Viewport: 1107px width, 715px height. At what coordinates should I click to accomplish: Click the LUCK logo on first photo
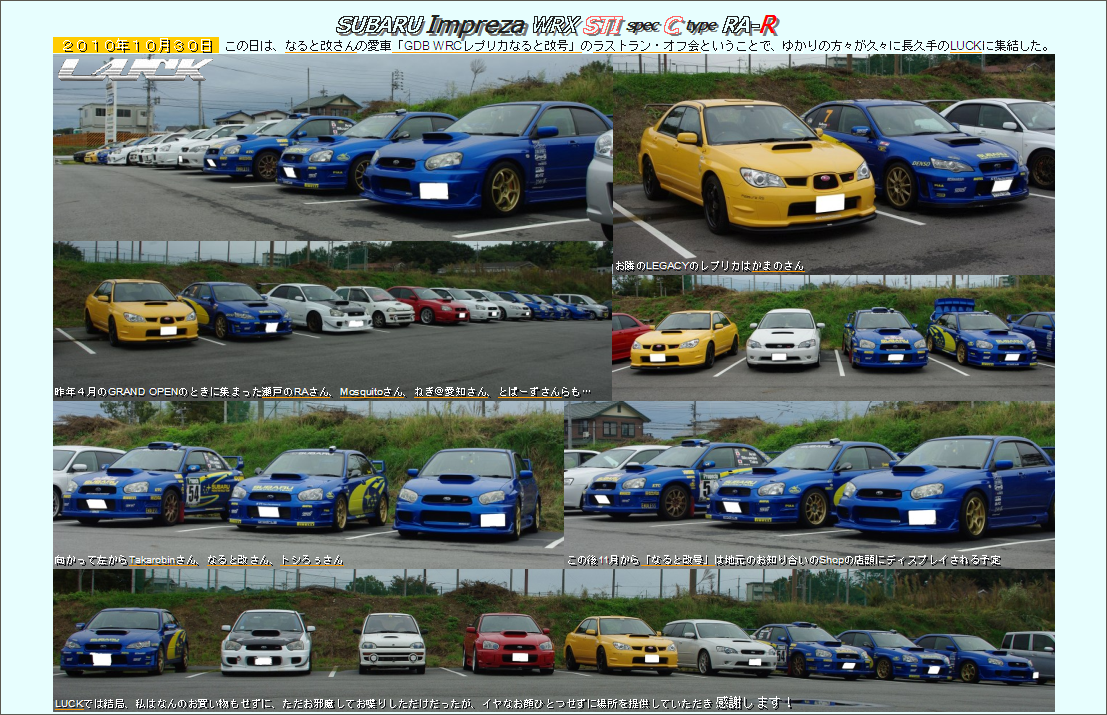tap(134, 69)
